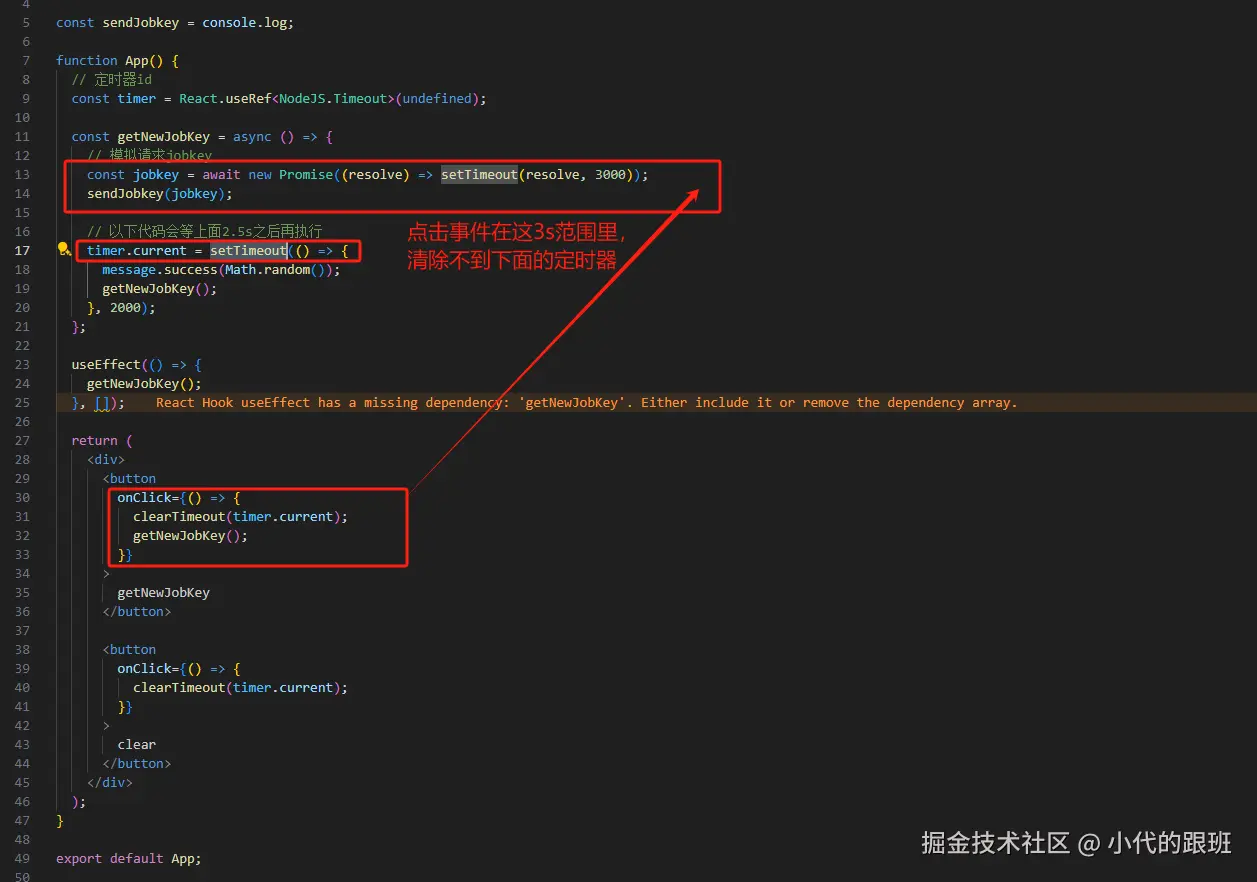1257x882 pixels.
Task: Click the useEffect keyword on line 23
Action: point(105,364)
